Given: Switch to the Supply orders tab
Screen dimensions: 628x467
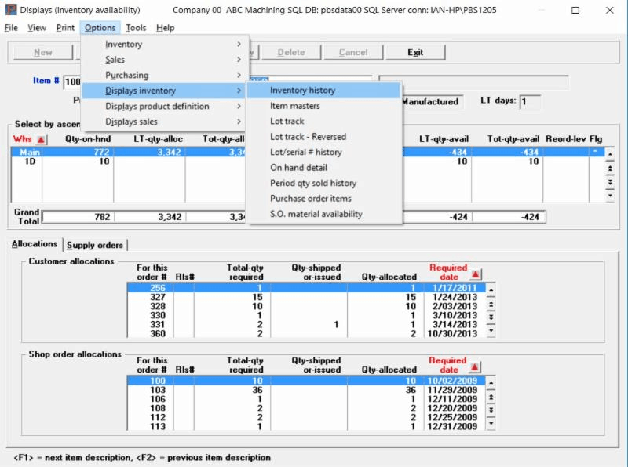Looking at the screenshot, I should [x=95, y=245].
